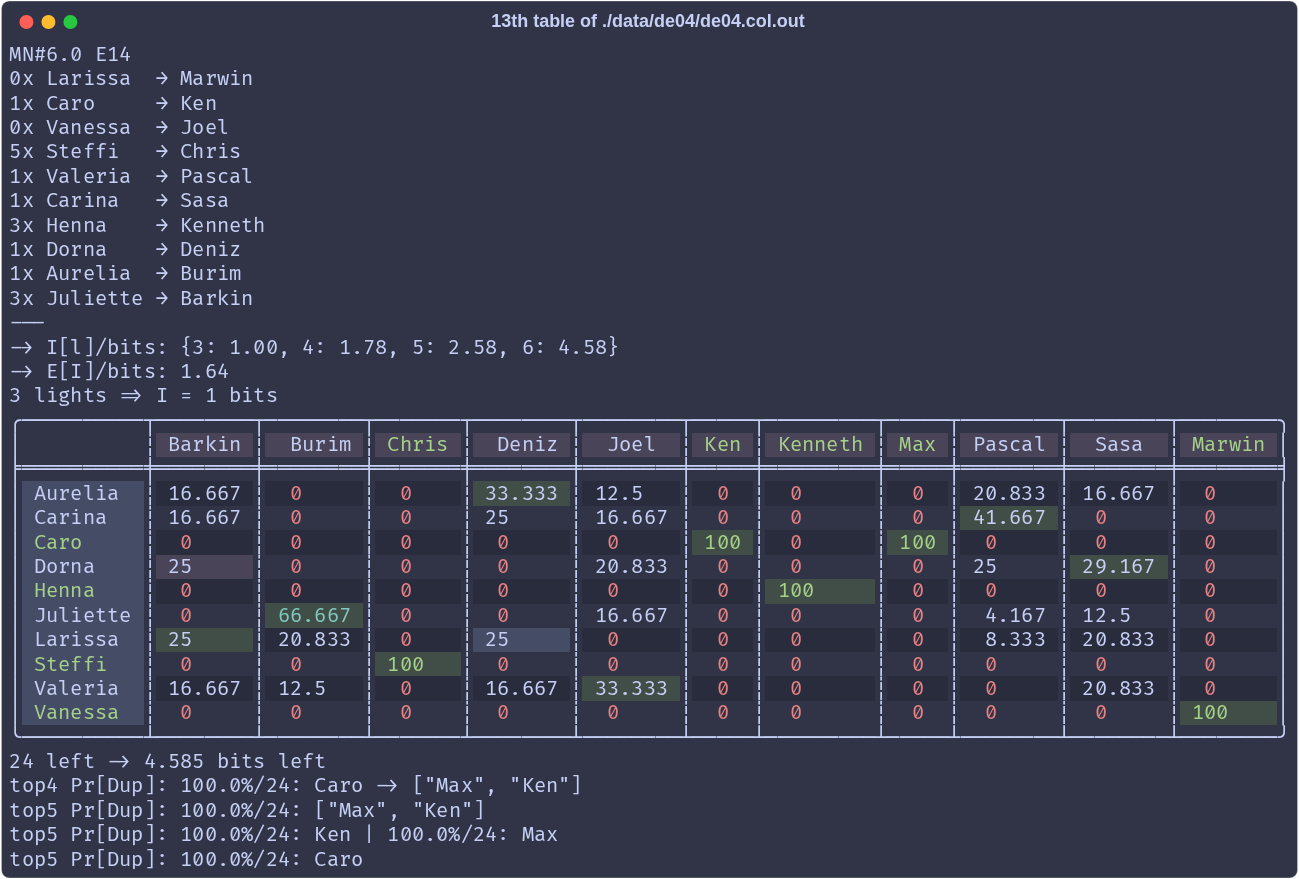1299x879 pixels.
Task: Click the line '1x Aurelia → Burim'
Action: click(125, 273)
